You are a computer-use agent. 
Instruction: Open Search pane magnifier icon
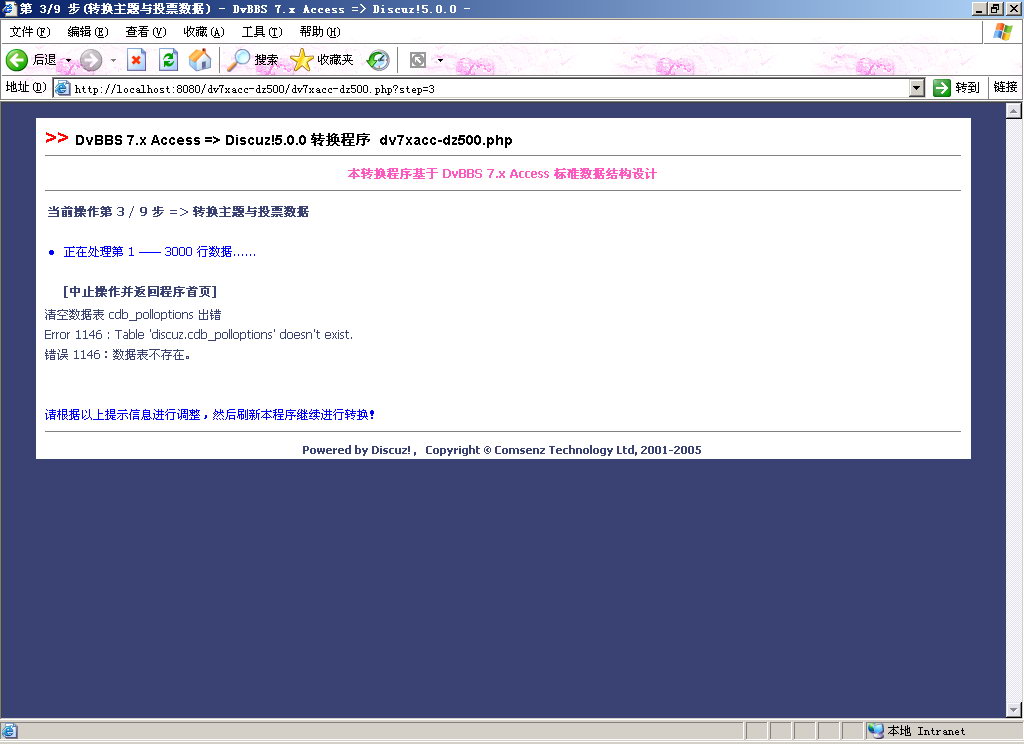(x=238, y=60)
